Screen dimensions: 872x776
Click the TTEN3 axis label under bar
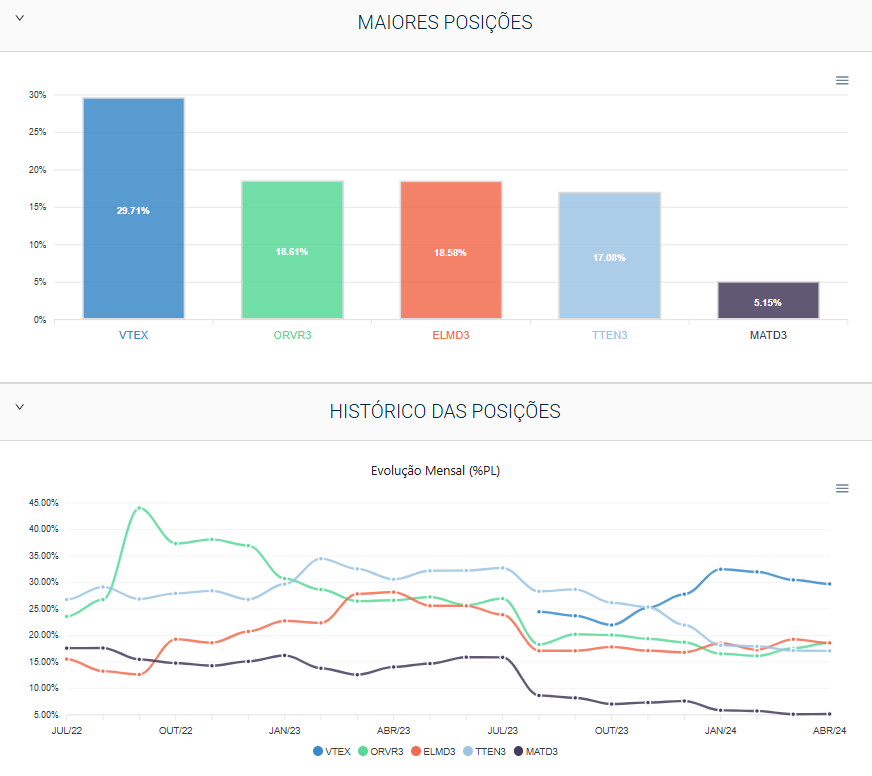610,335
